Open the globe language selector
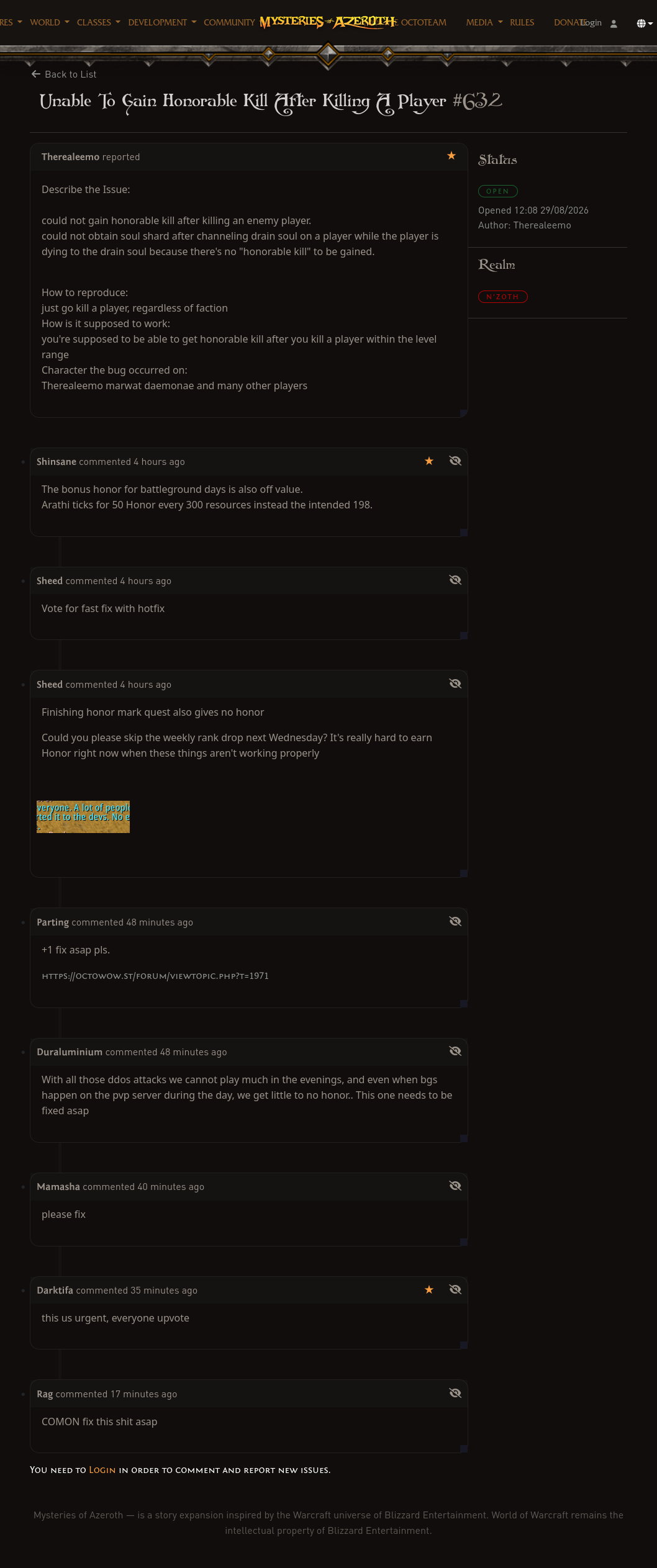The width and height of the screenshot is (657, 1568). click(645, 24)
